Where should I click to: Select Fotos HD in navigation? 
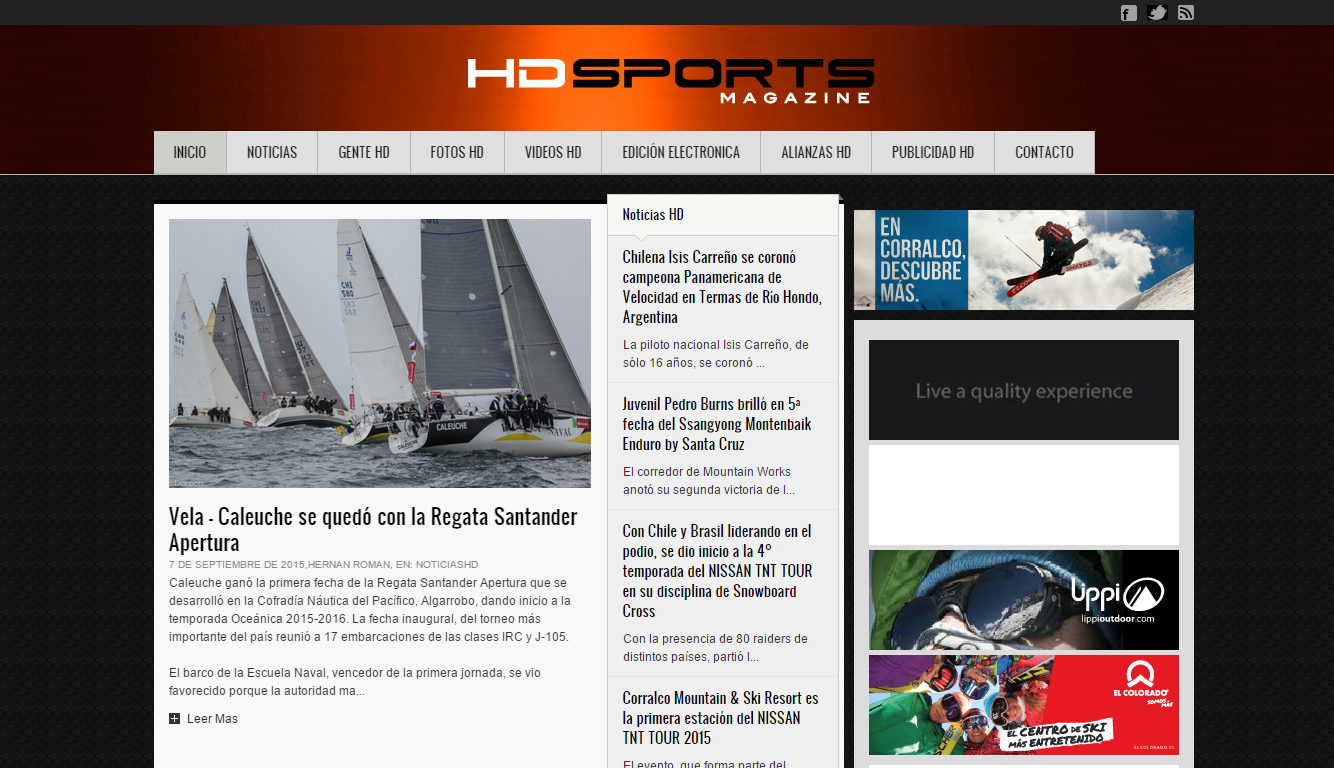point(457,153)
